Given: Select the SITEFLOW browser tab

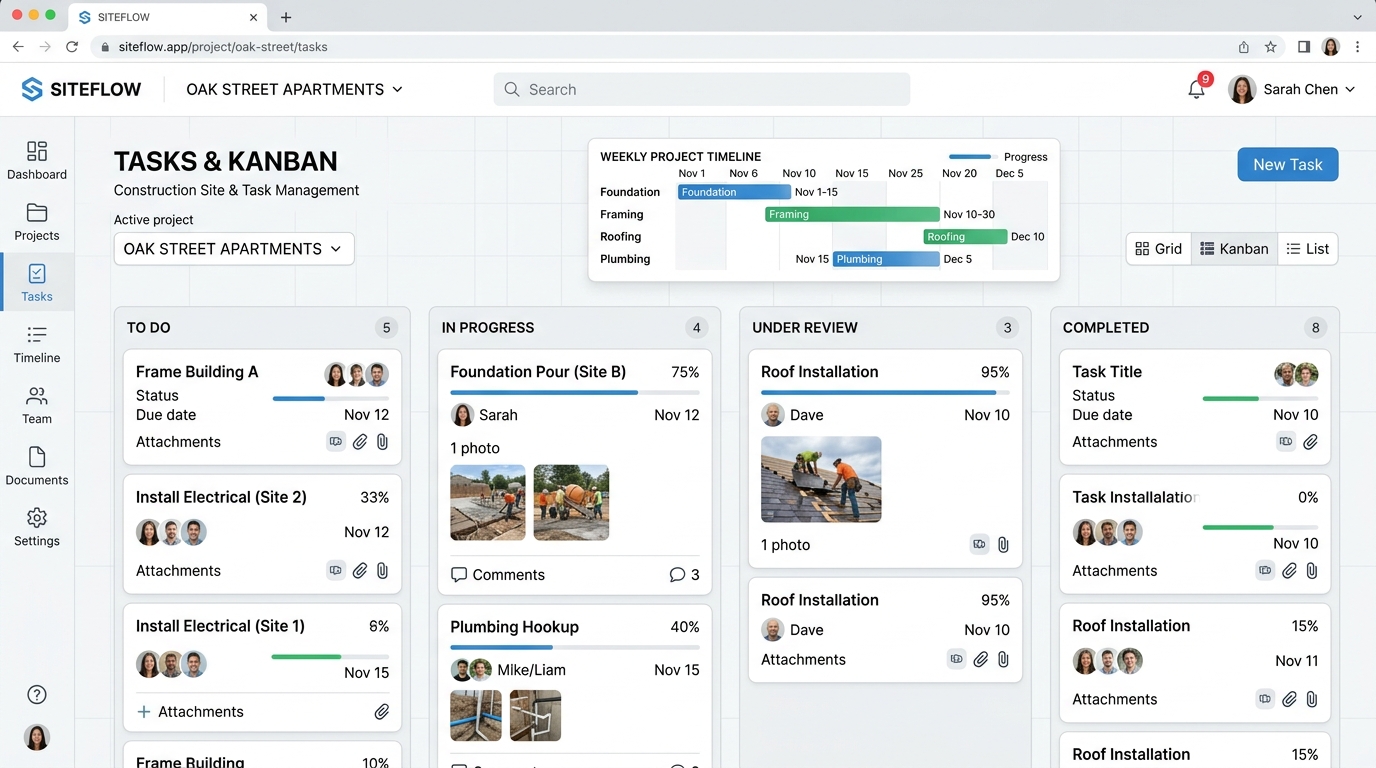Looking at the screenshot, I should tap(167, 17).
